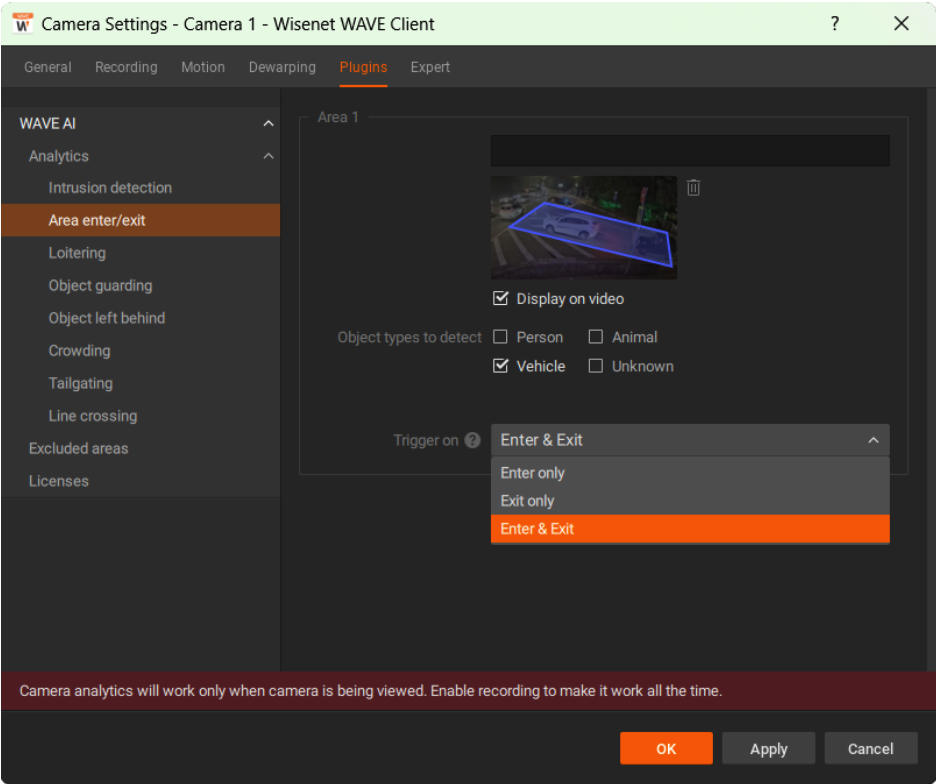Choose Exit only from dropdown list
The image size is (937, 784).
click(x=690, y=501)
